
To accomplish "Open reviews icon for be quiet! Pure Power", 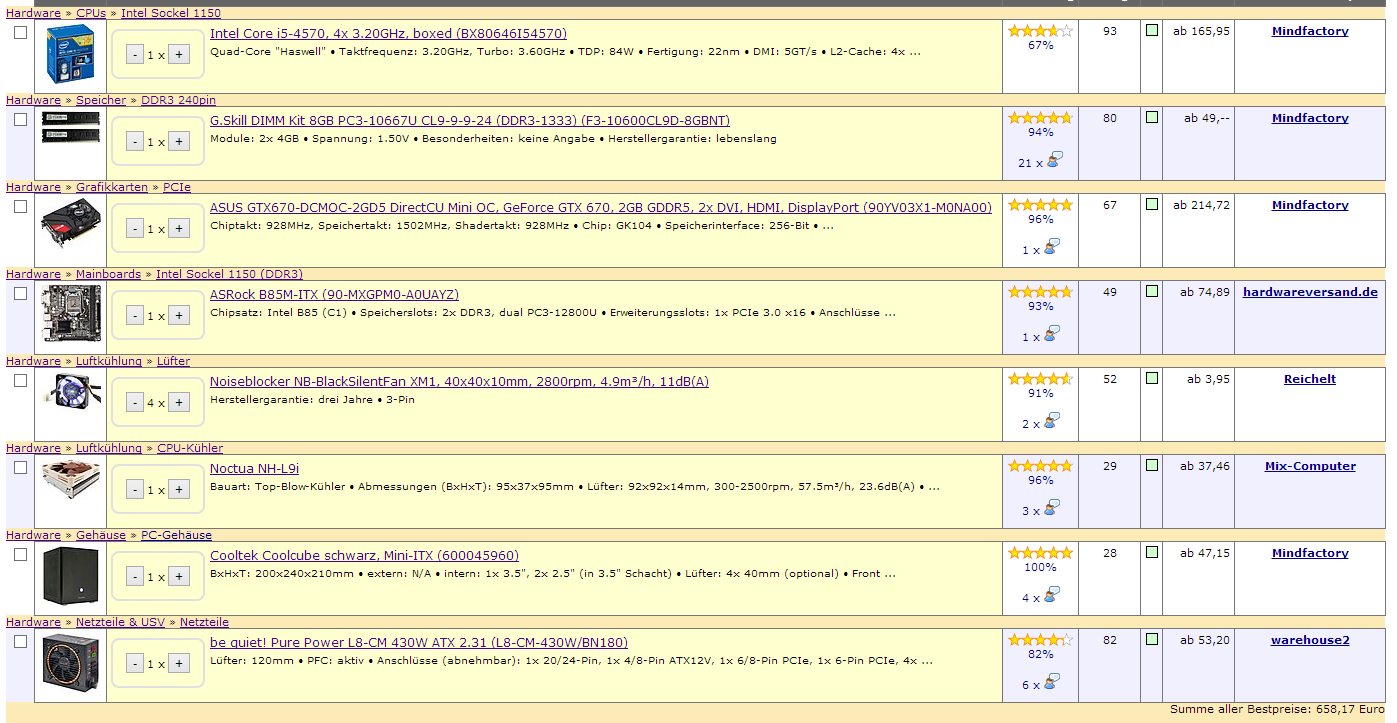I will coord(1054,682).
